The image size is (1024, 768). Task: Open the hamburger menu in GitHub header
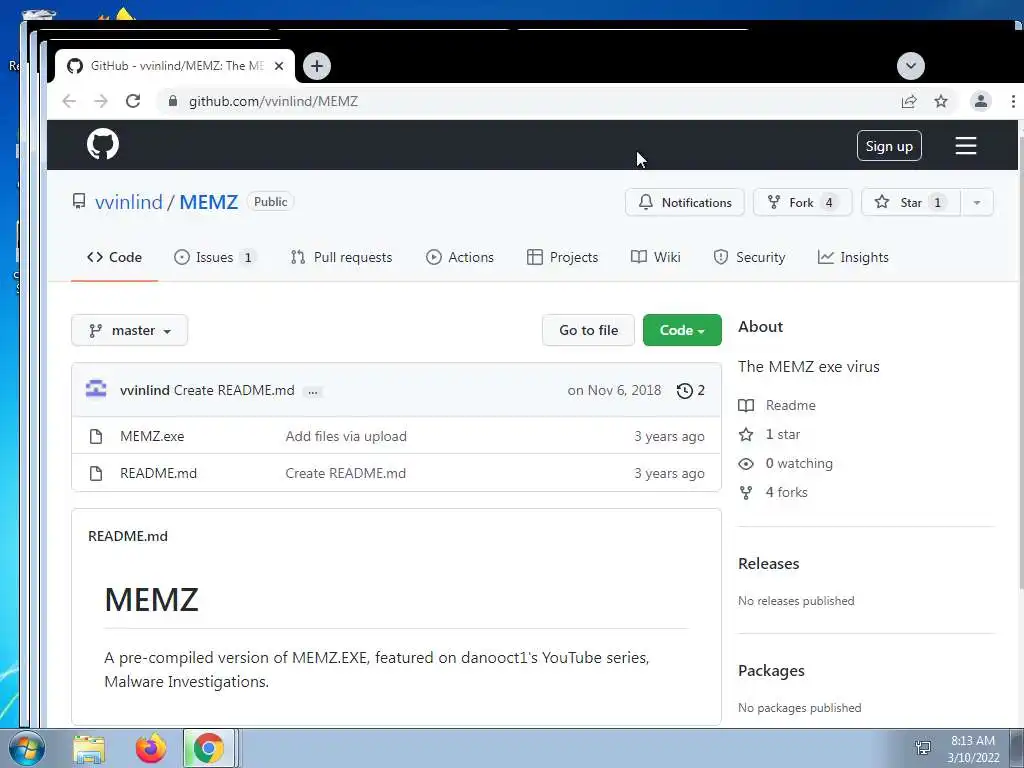966,146
